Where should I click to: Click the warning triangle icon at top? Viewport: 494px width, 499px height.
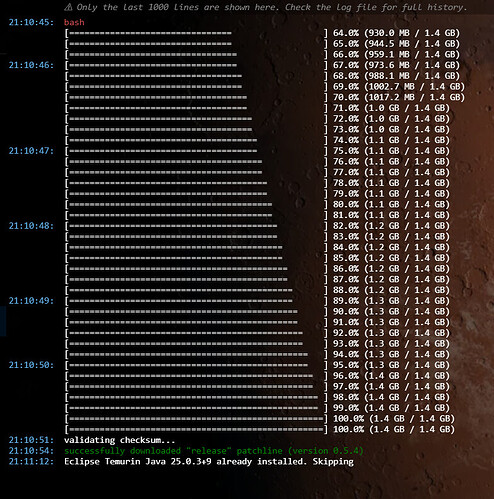tap(68, 7)
